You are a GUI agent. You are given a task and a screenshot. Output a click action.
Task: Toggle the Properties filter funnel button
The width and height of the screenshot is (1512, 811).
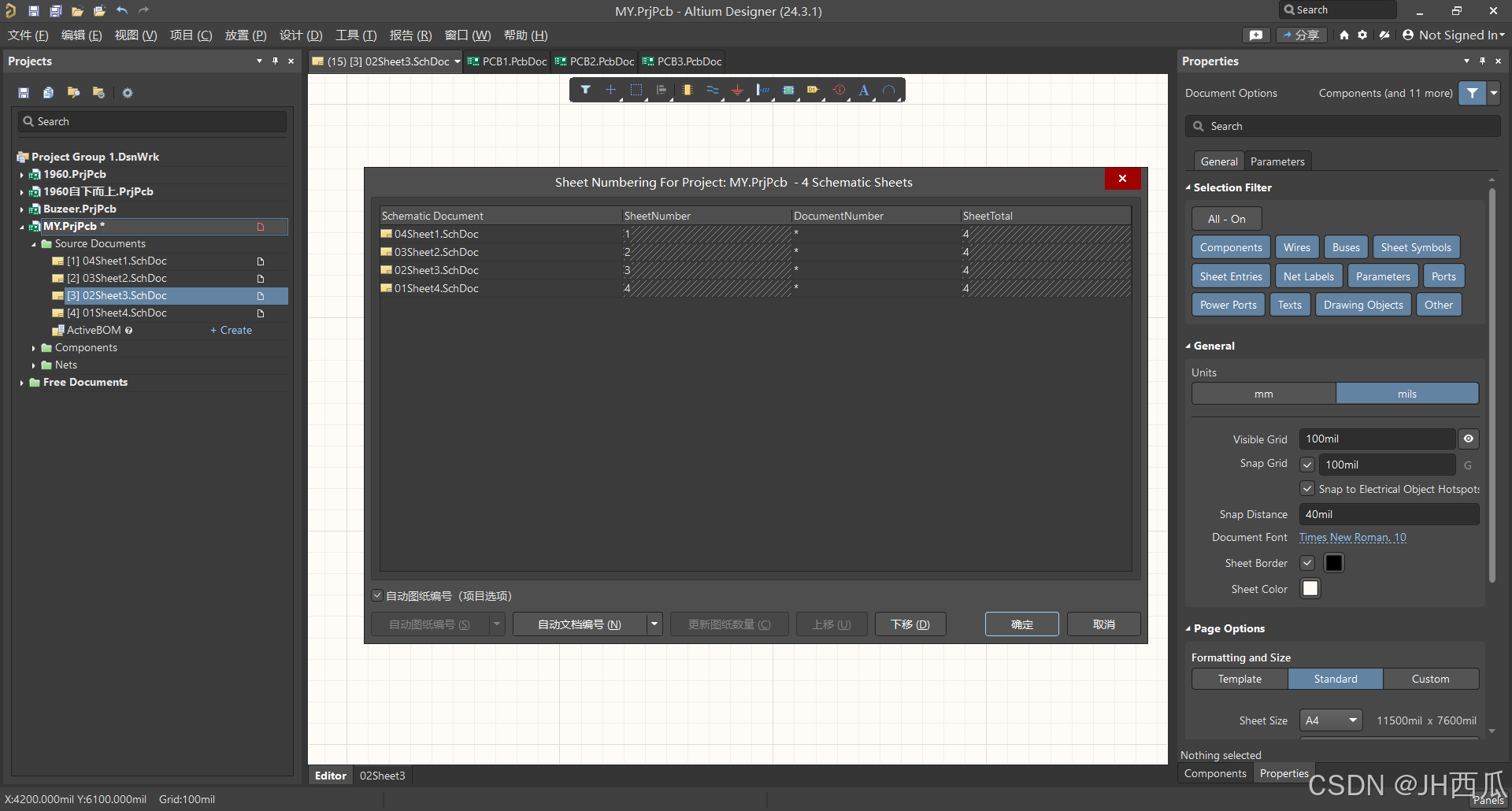[x=1473, y=93]
